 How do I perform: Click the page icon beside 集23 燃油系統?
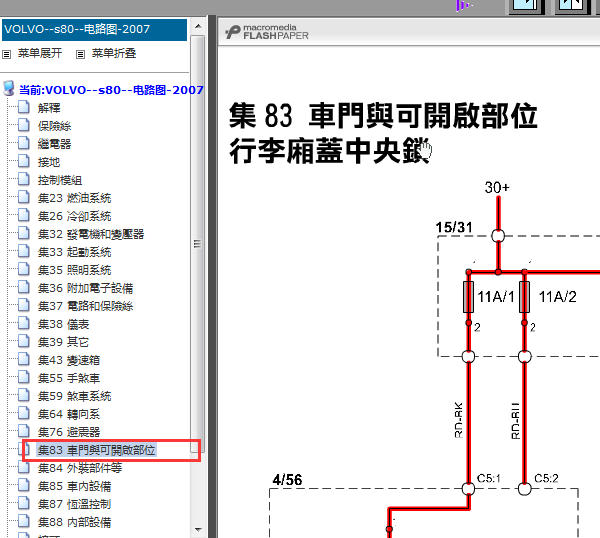pyautogui.click(x=24, y=197)
